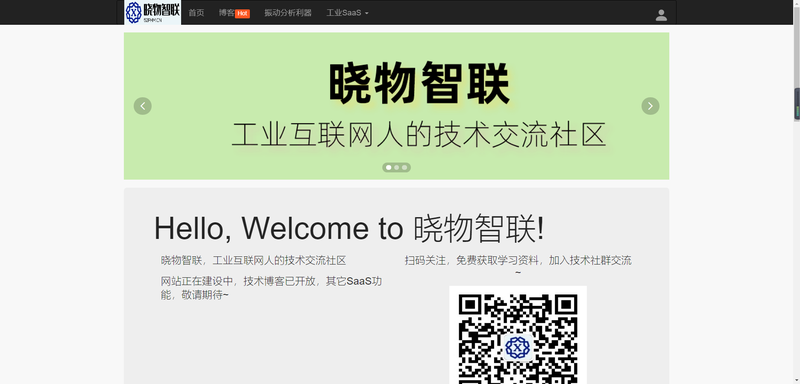Image resolution: width=800 pixels, height=384 pixels.
Task: Click the 晓物智联 logo in navbar
Action: tap(153, 12)
